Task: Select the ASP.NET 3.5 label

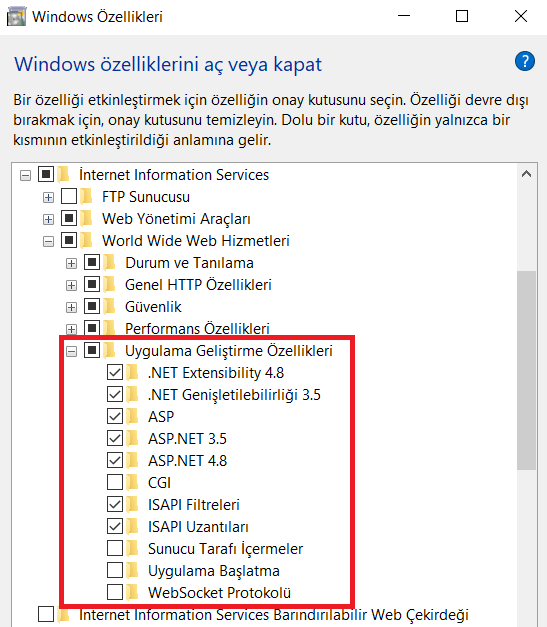Action: pyautogui.click(x=187, y=439)
